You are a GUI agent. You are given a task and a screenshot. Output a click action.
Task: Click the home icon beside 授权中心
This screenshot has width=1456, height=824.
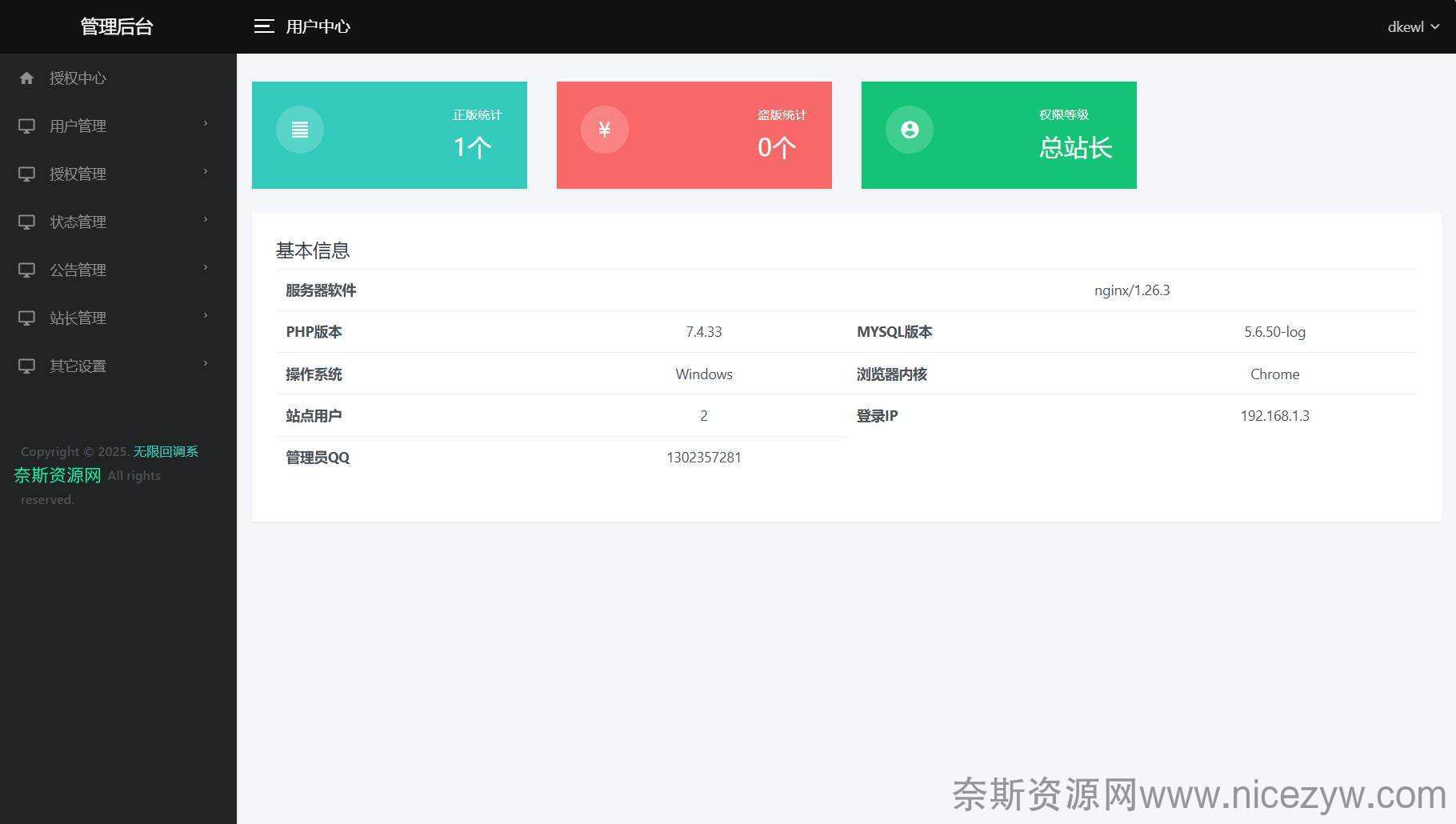point(26,78)
